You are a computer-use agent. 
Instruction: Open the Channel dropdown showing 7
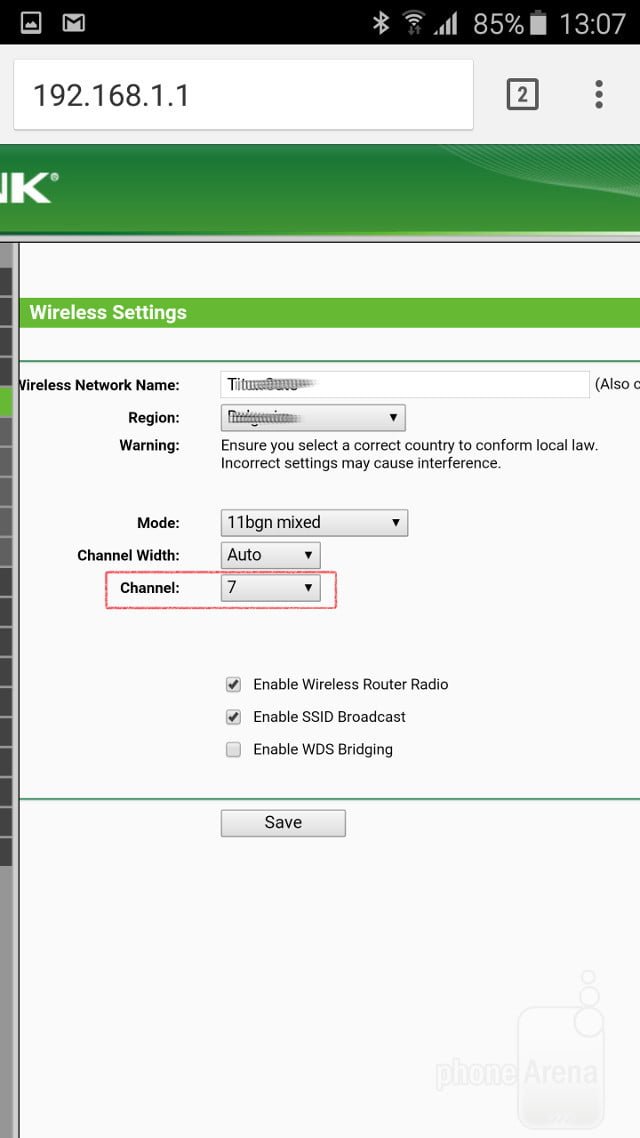[x=270, y=588]
